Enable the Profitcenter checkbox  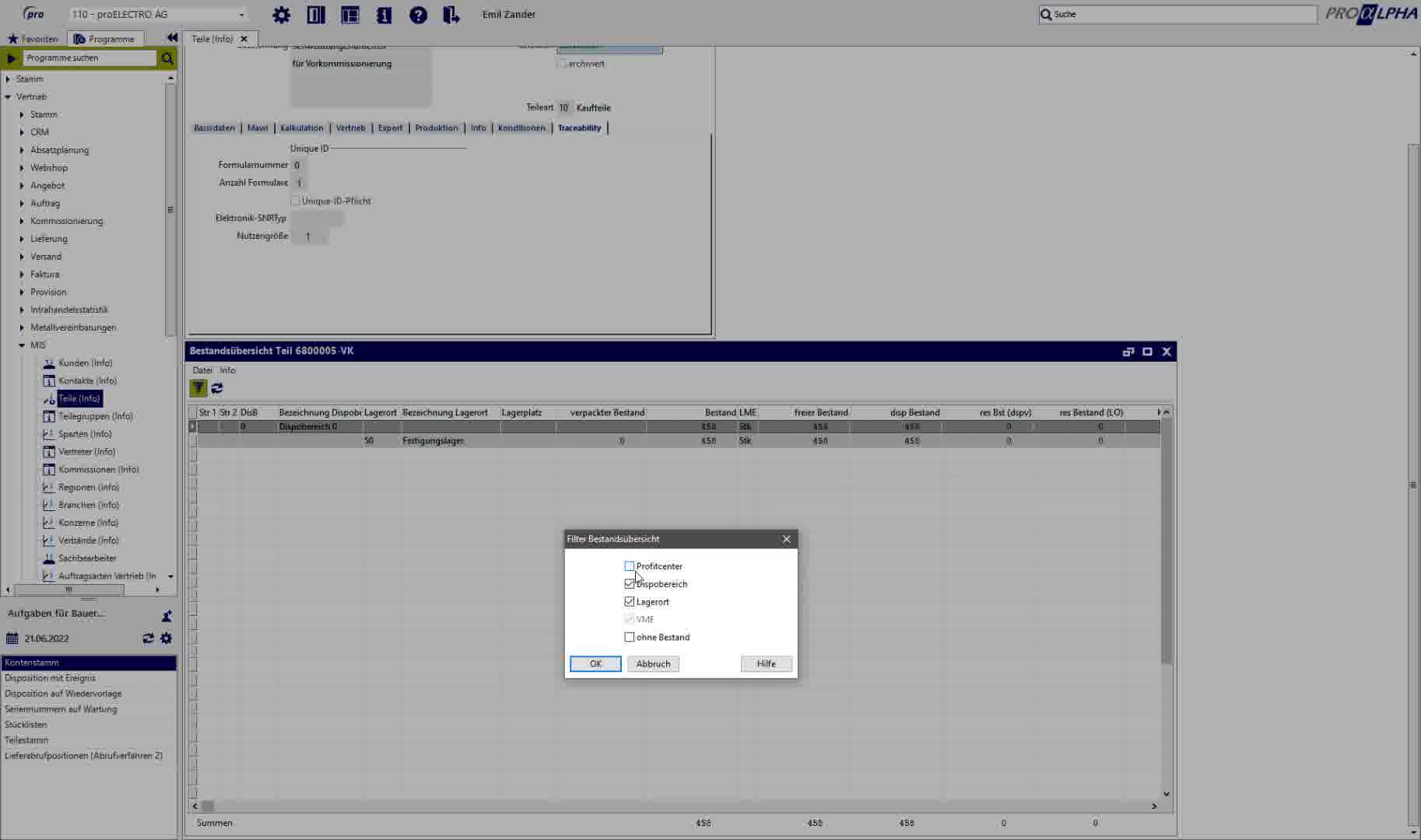[x=629, y=566]
